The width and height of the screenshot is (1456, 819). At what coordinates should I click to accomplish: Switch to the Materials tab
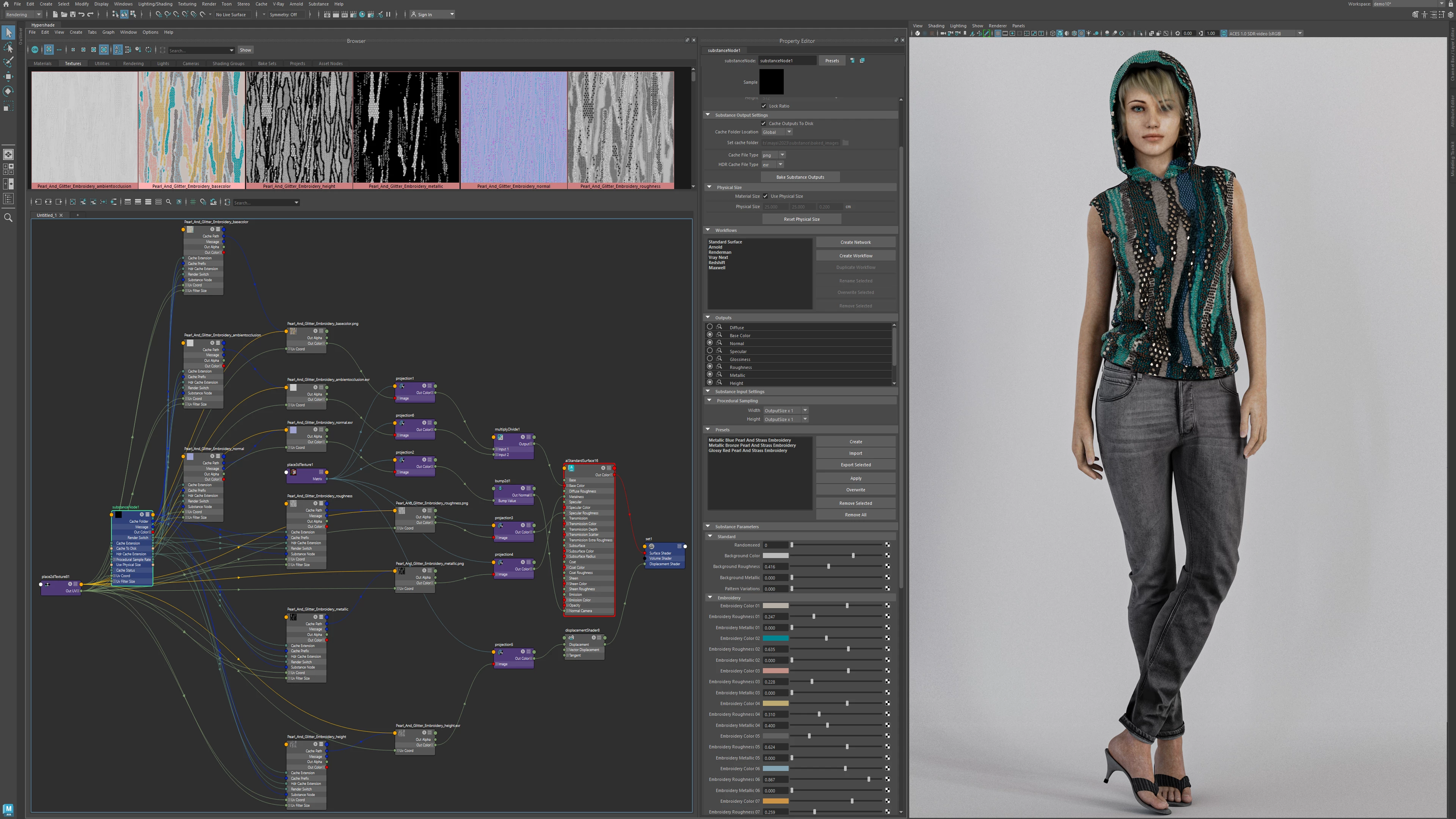coord(42,64)
